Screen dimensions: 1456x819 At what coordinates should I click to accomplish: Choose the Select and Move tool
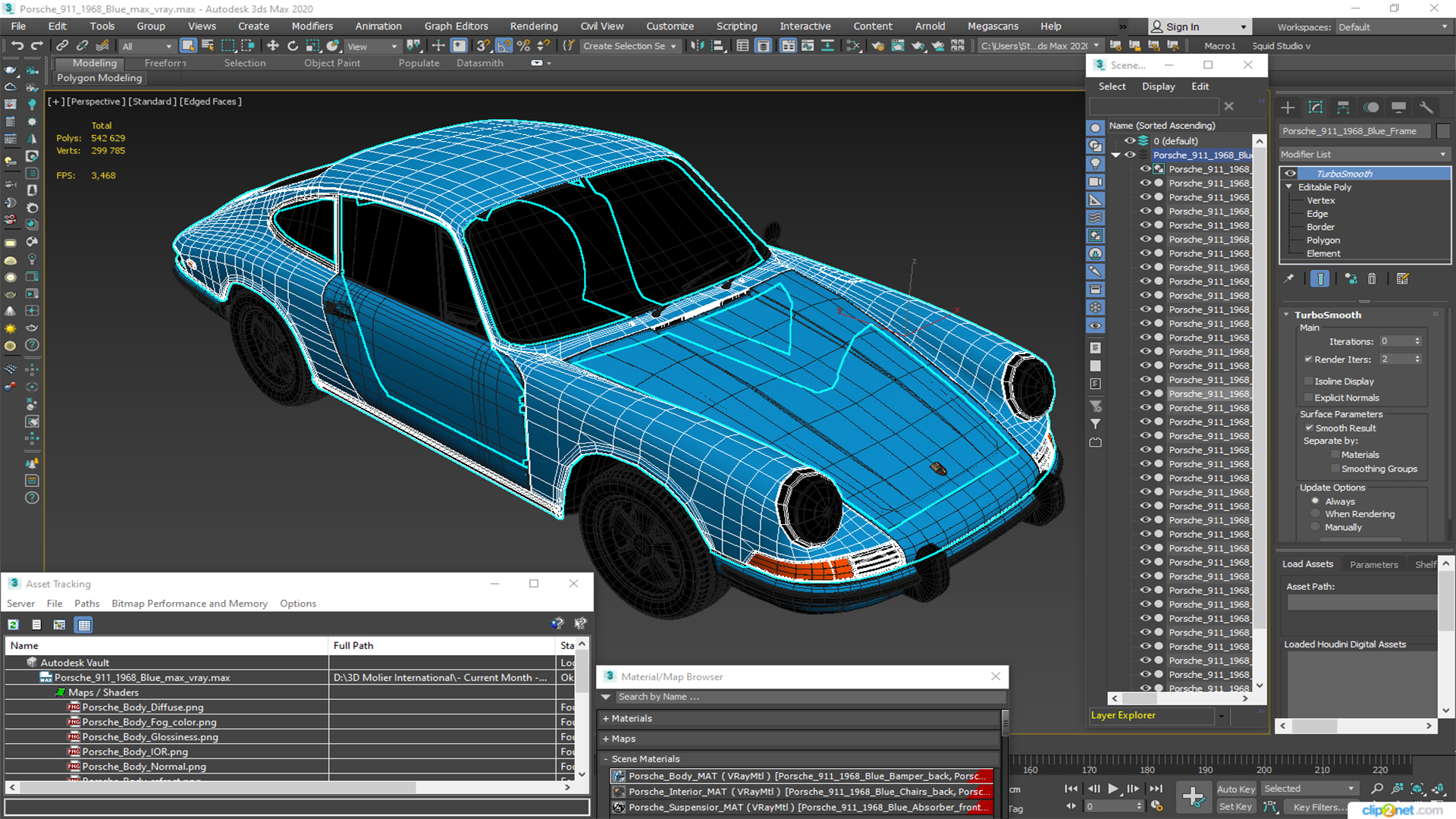tap(273, 45)
